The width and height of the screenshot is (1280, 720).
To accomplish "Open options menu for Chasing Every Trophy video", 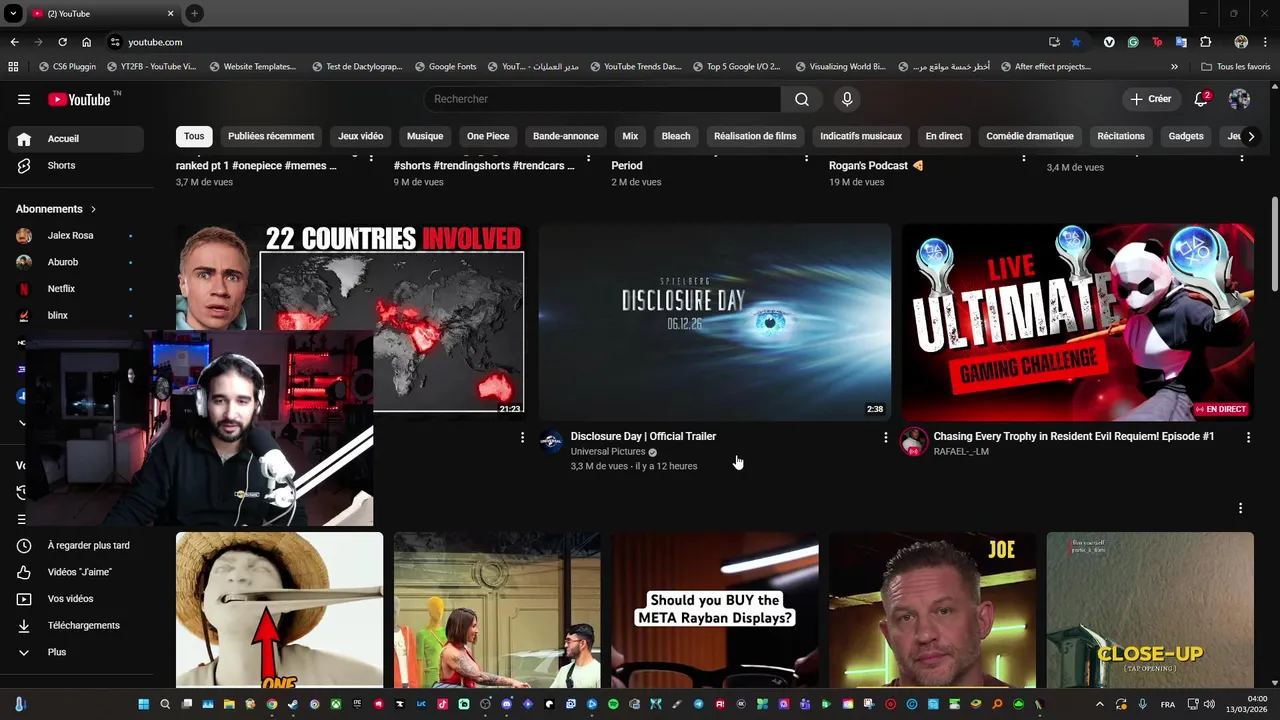I will (1248, 437).
